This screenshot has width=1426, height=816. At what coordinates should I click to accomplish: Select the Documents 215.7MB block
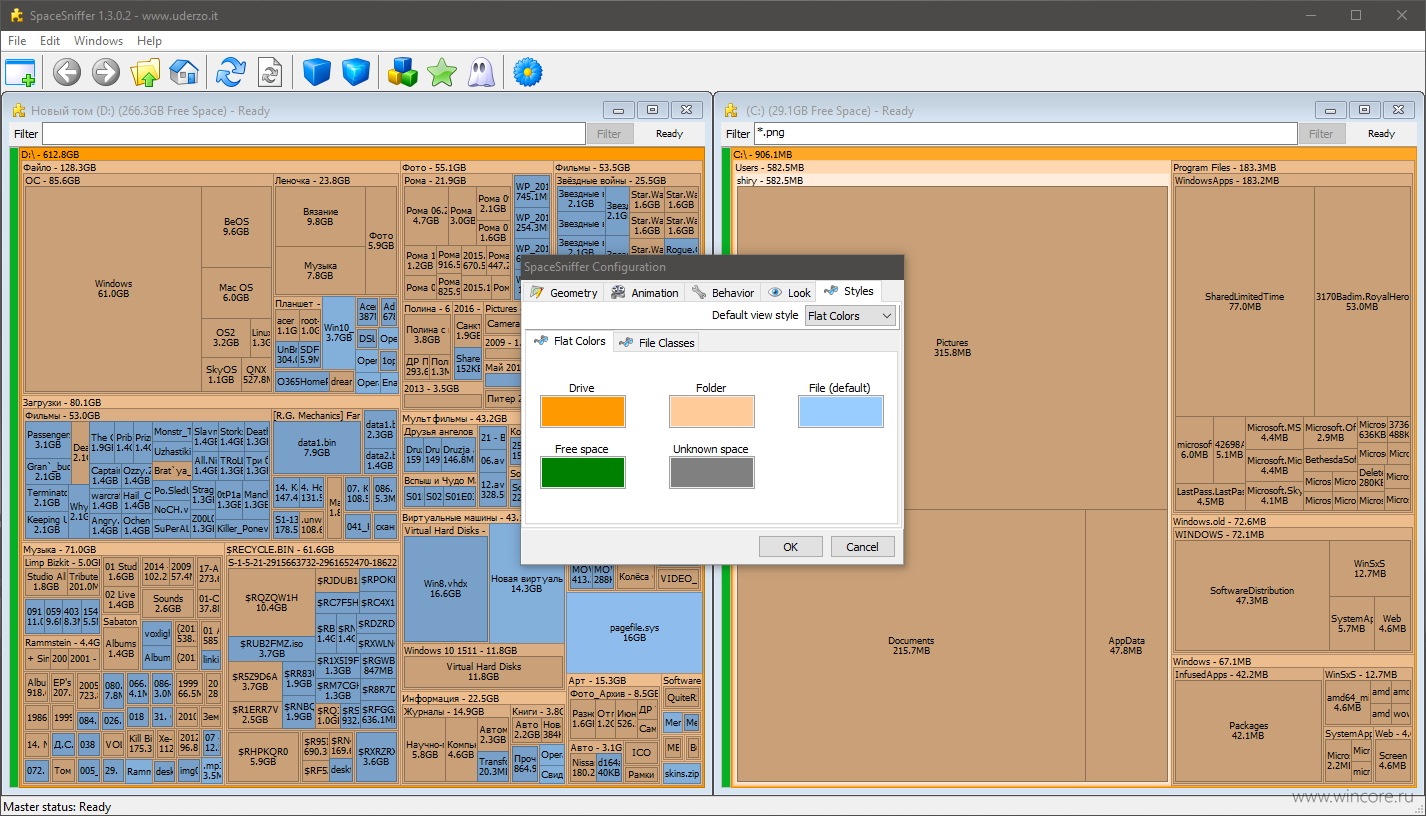pyautogui.click(x=910, y=646)
